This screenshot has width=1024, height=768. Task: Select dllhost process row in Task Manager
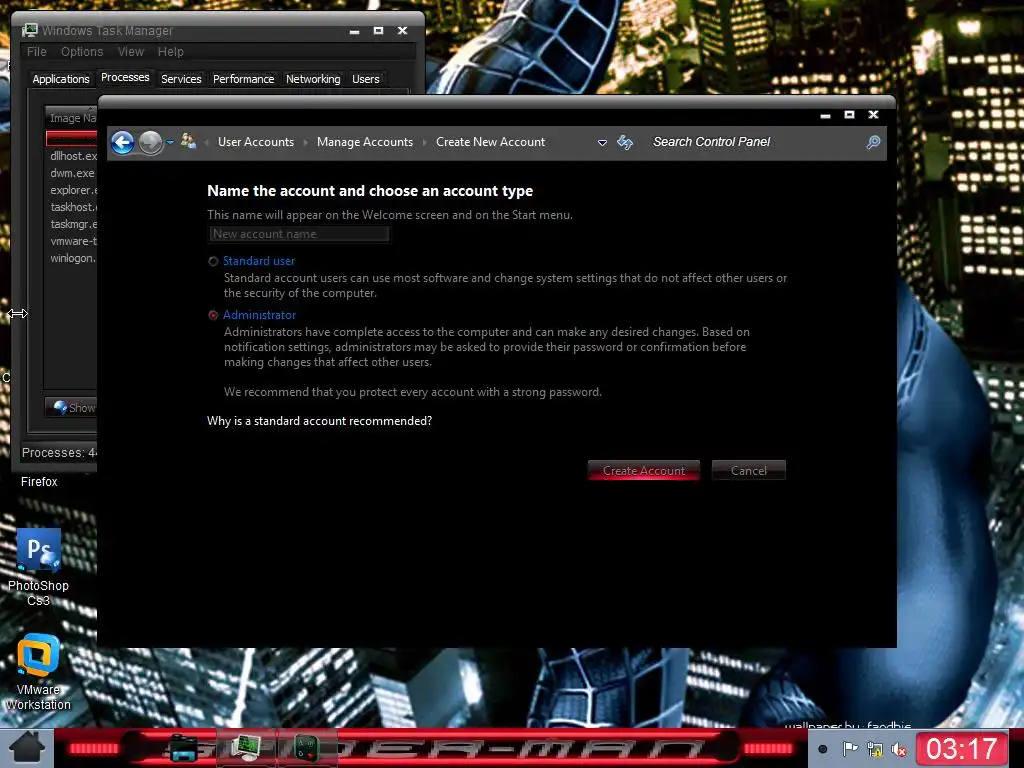point(71,156)
